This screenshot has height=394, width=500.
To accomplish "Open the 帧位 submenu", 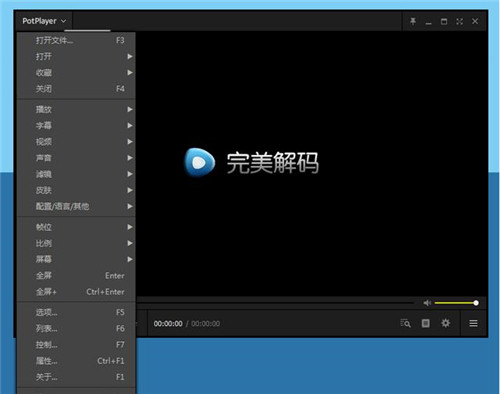I will pos(76,227).
